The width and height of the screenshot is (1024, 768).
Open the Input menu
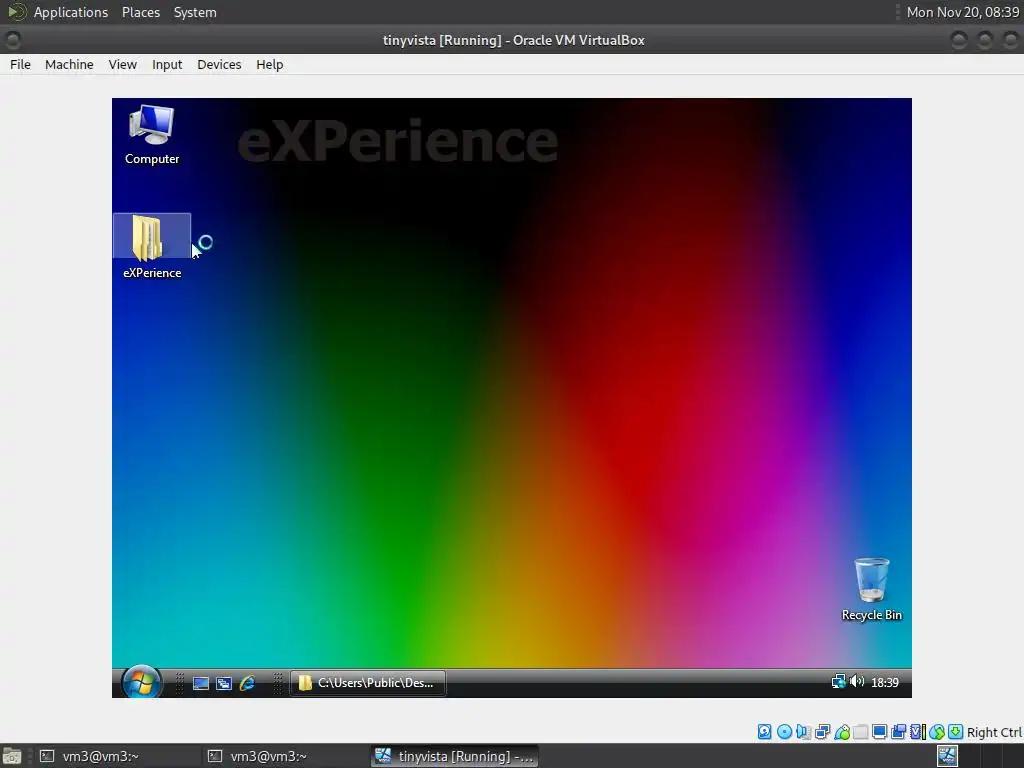167,65
